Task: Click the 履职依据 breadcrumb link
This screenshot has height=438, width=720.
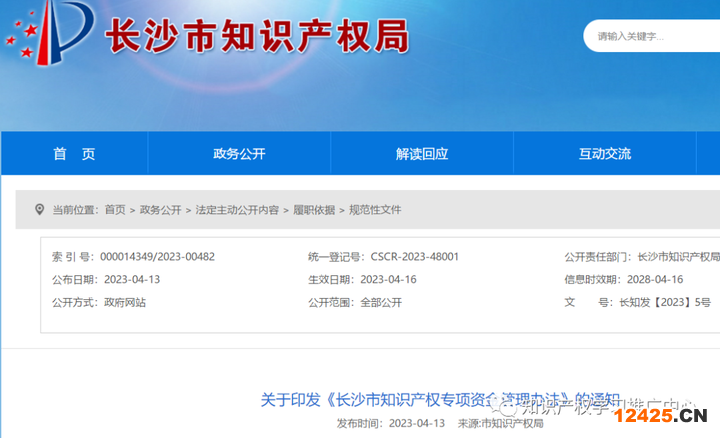Action: pos(314,210)
